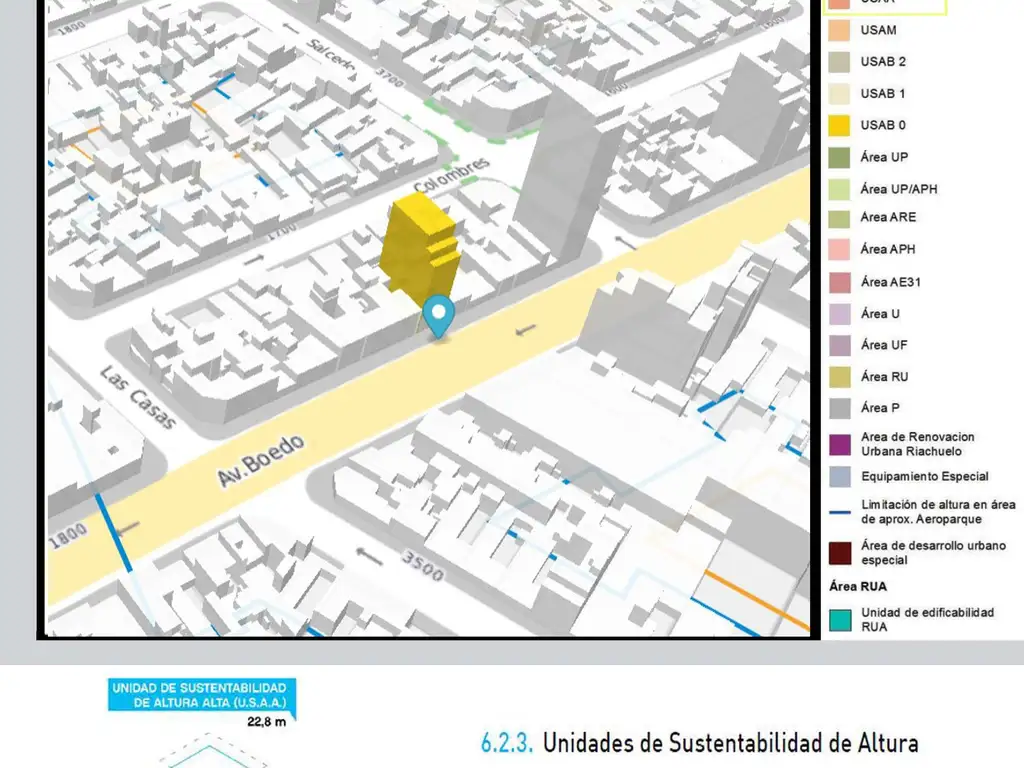Click the yellow USAB 0 swatch

point(839,125)
